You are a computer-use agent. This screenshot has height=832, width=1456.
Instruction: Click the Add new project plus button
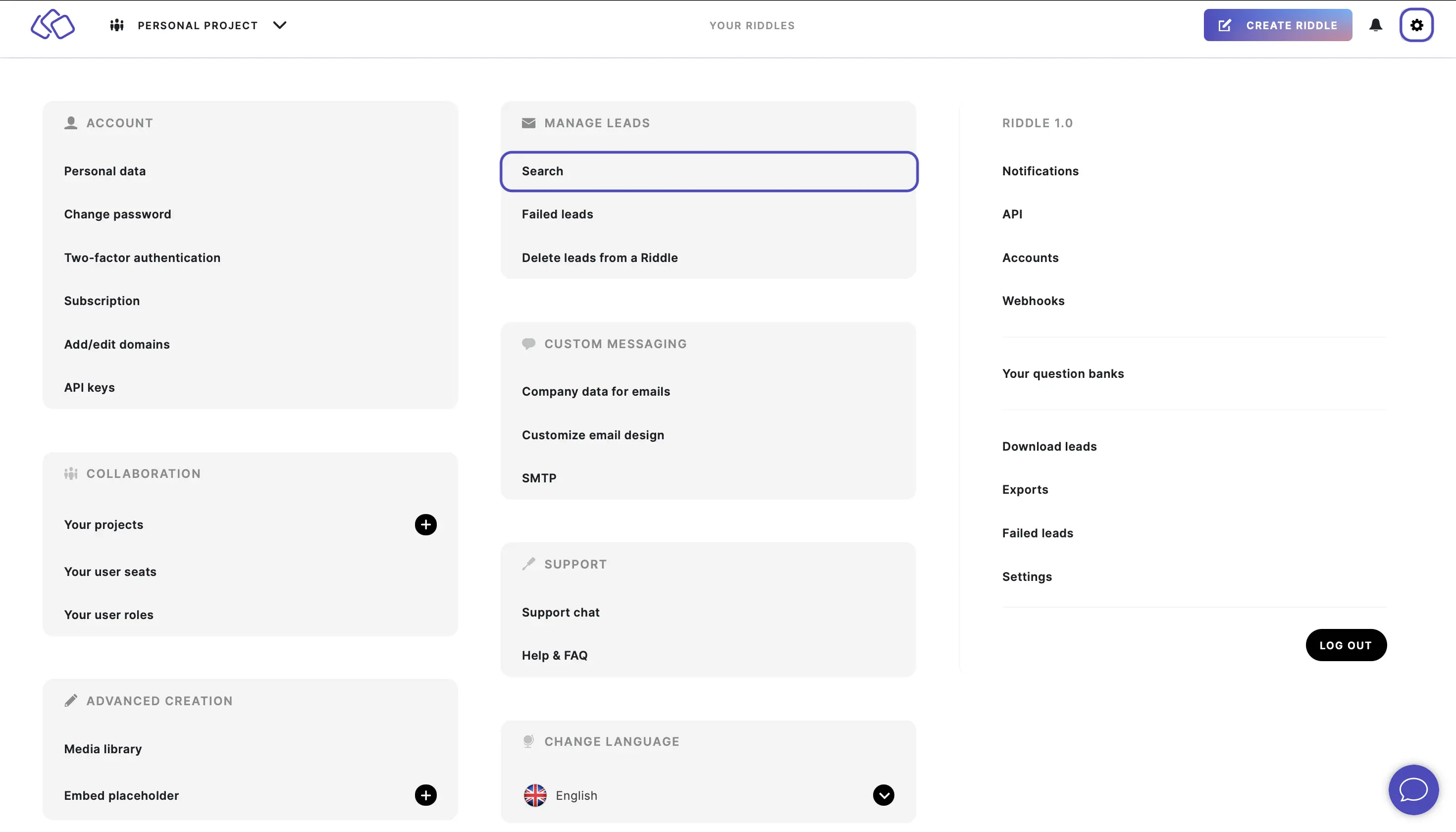(425, 524)
